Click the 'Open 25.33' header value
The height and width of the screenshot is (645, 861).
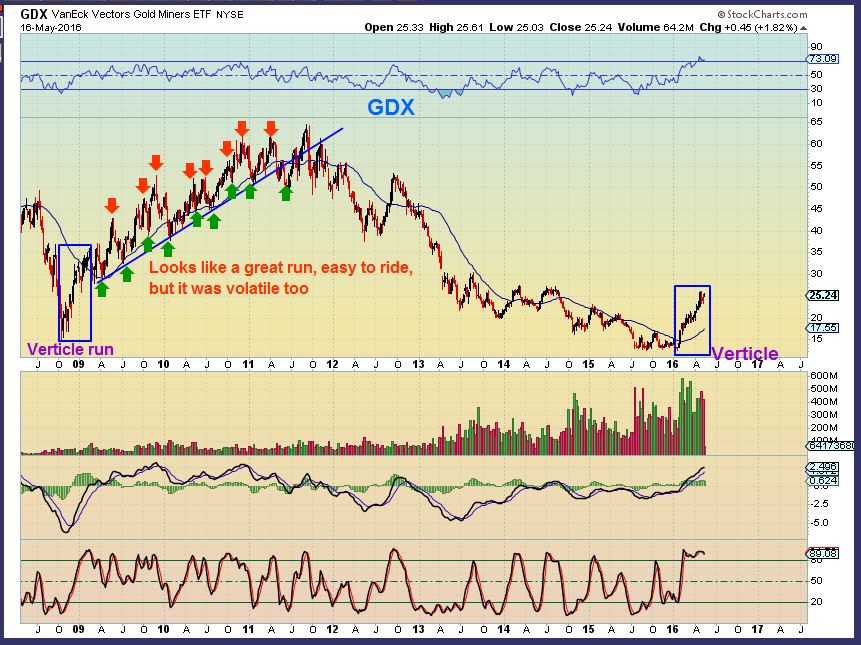click(394, 27)
